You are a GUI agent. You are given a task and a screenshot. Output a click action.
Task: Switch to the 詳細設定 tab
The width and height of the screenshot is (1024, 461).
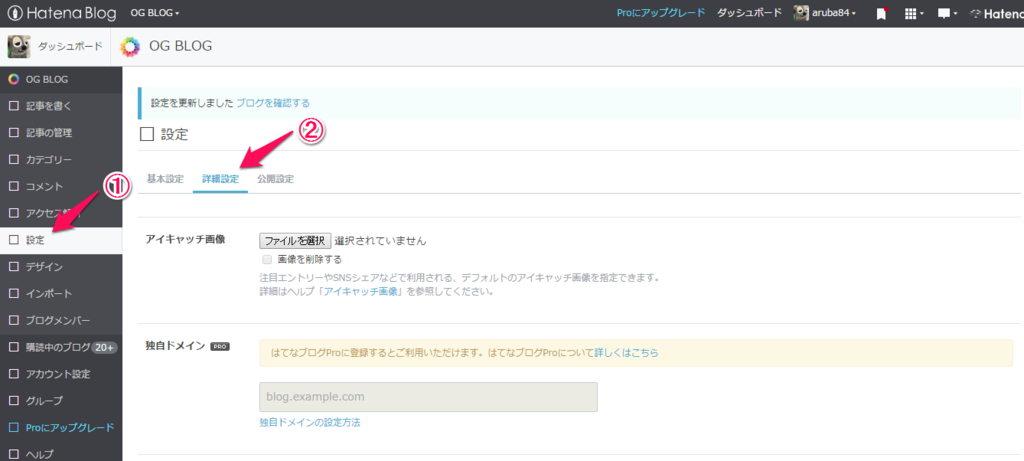coord(220,179)
